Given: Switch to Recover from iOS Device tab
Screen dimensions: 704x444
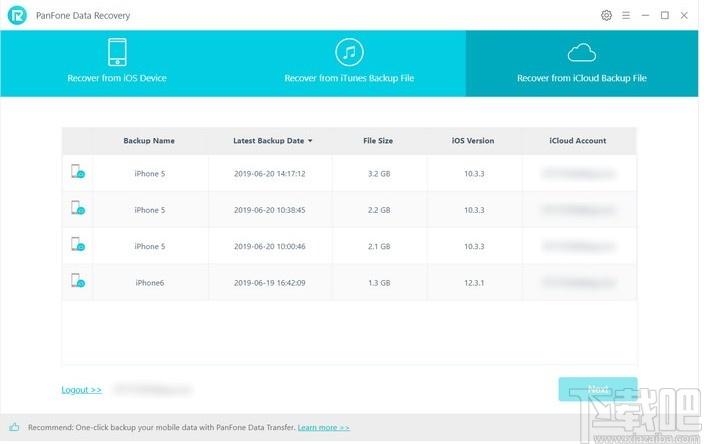Looking at the screenshot, I should pos(117,63).
